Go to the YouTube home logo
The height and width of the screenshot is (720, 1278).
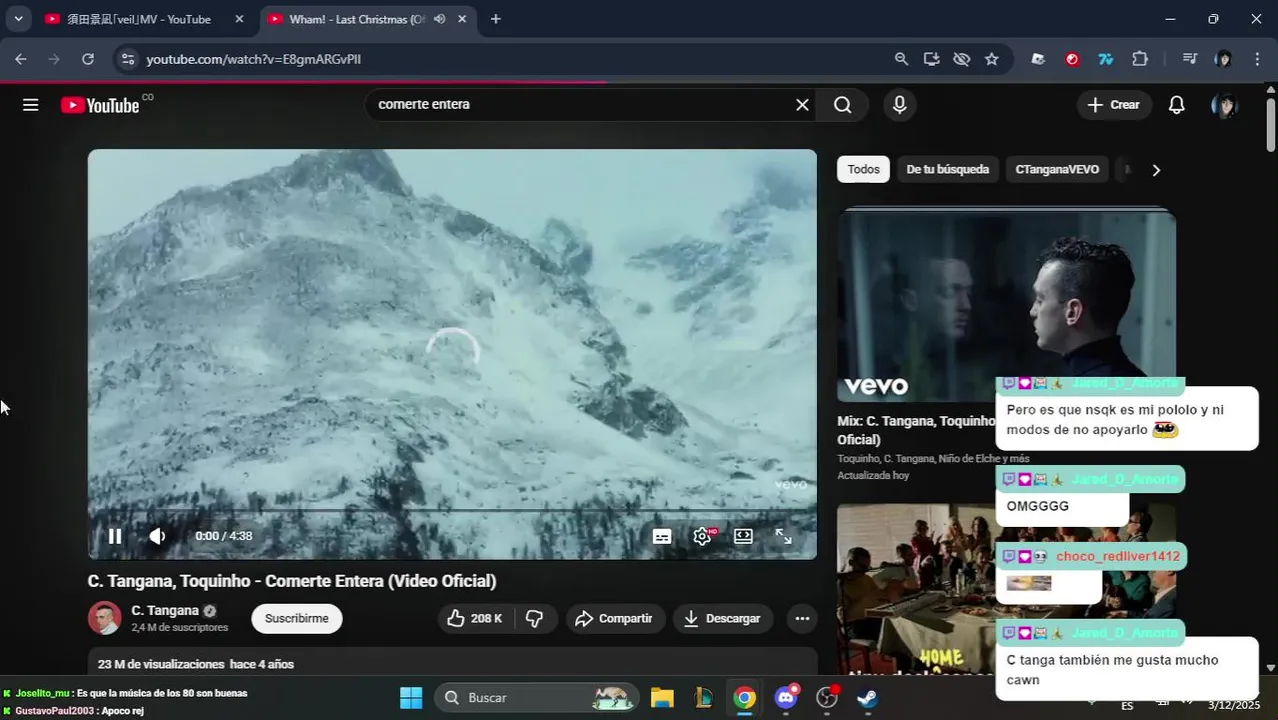pos(100,105)
